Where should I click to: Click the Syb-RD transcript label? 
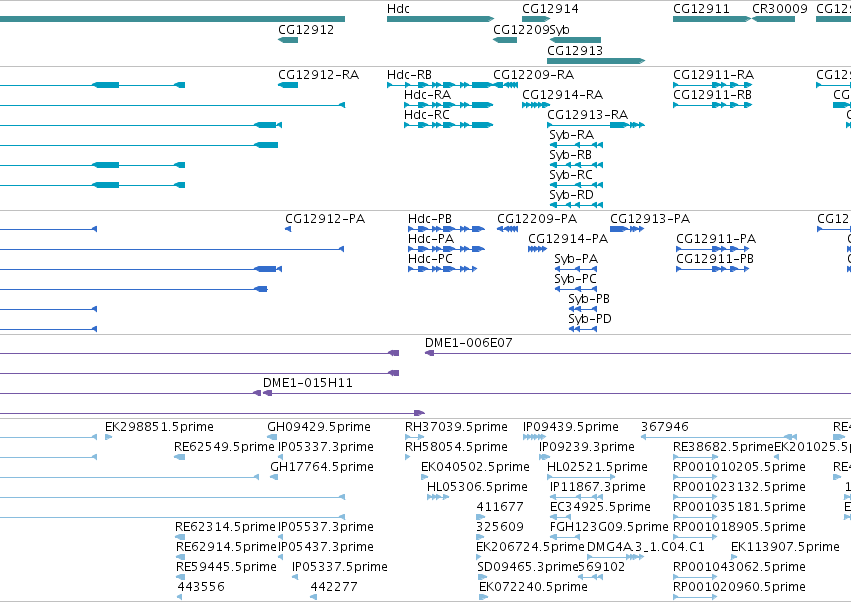(x=571, y=194)
